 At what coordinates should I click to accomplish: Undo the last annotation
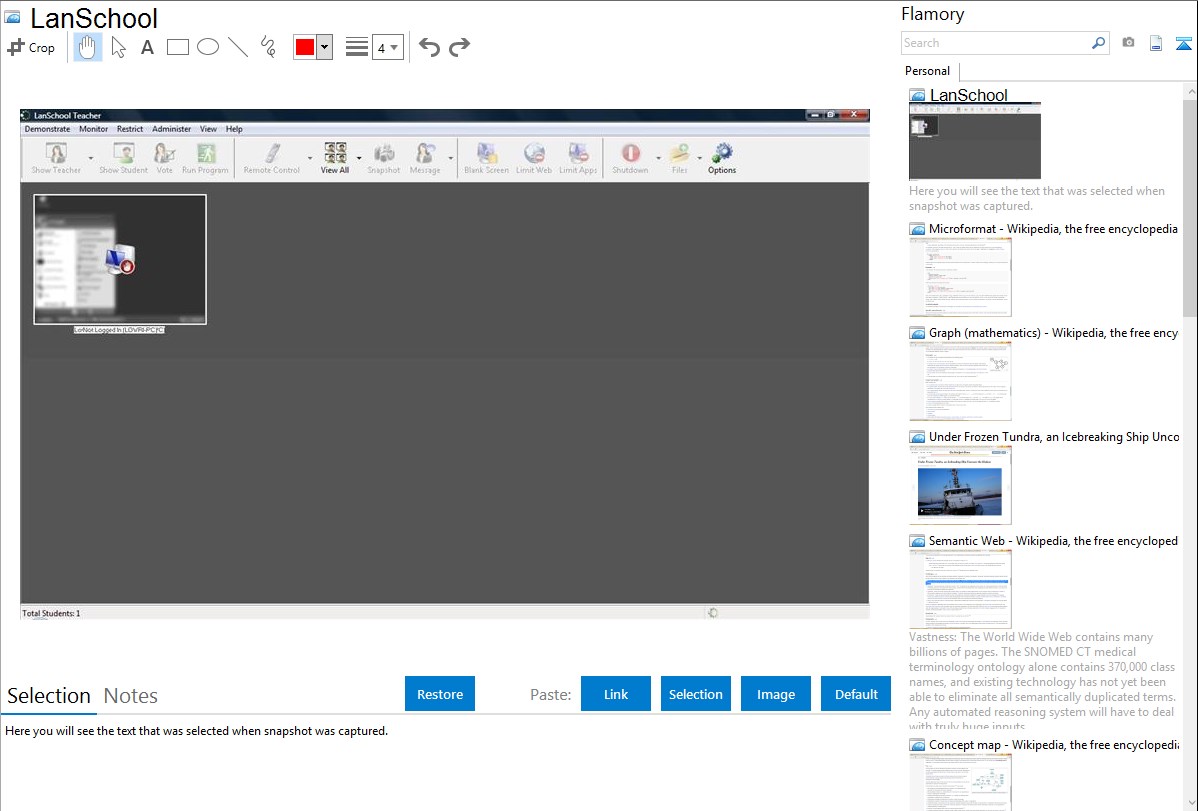click(429, 47)
